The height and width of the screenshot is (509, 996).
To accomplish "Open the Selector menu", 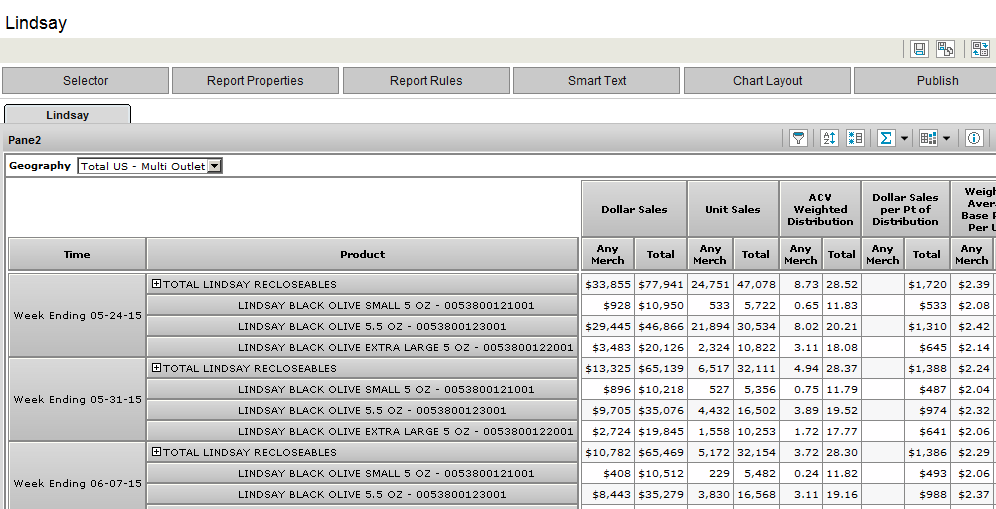I will (85, 81).
